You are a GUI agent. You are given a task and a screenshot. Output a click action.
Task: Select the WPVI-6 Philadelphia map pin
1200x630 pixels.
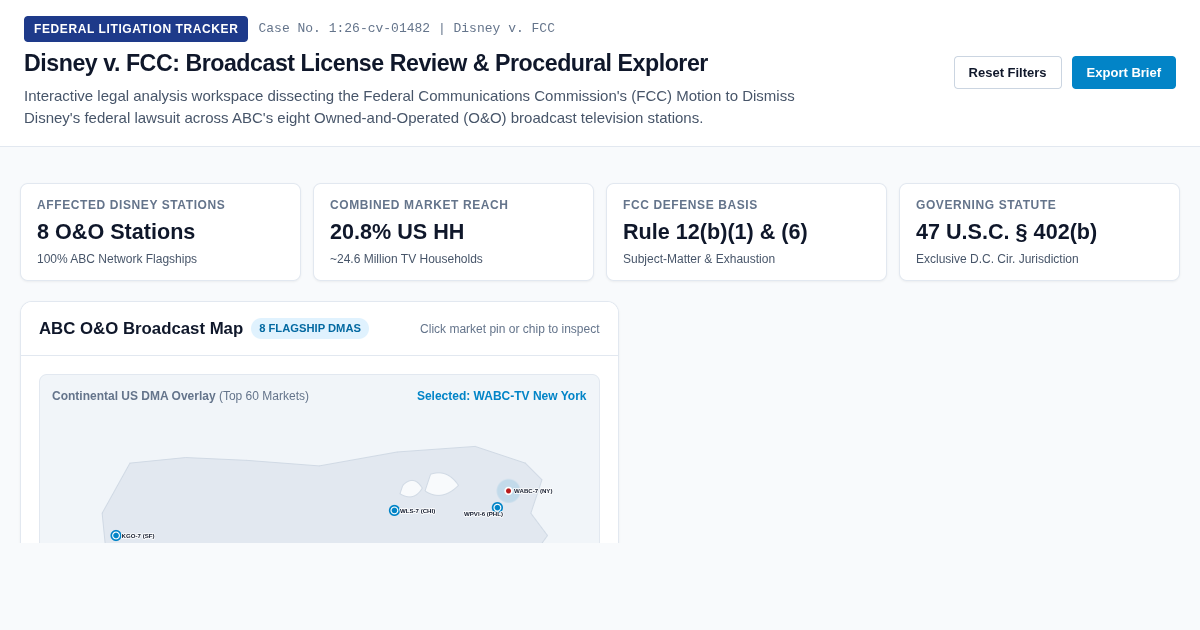(x=497, y=508)
